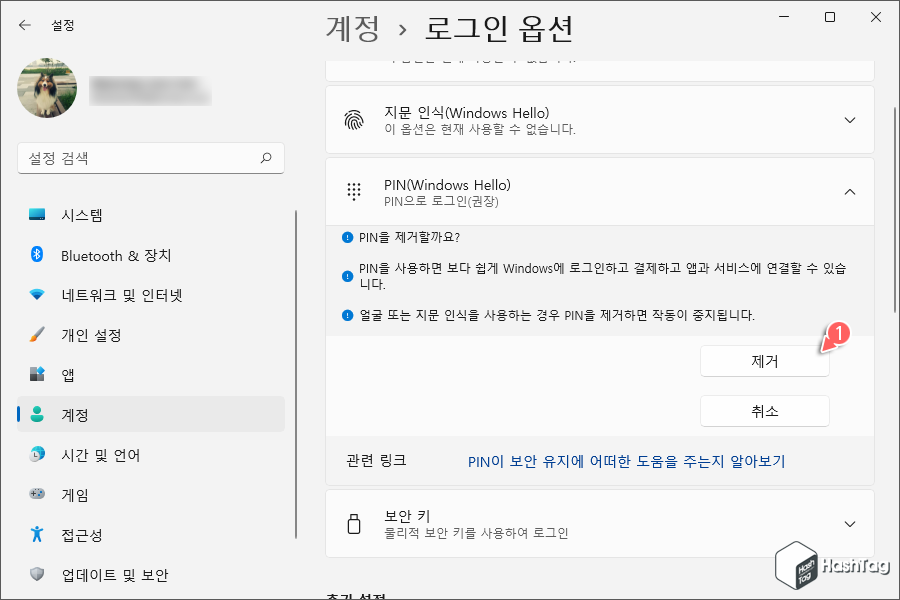Select the 관련 링크 label
Image resolution: width=900 pixels, height=600 pixels.
[377, 460]
